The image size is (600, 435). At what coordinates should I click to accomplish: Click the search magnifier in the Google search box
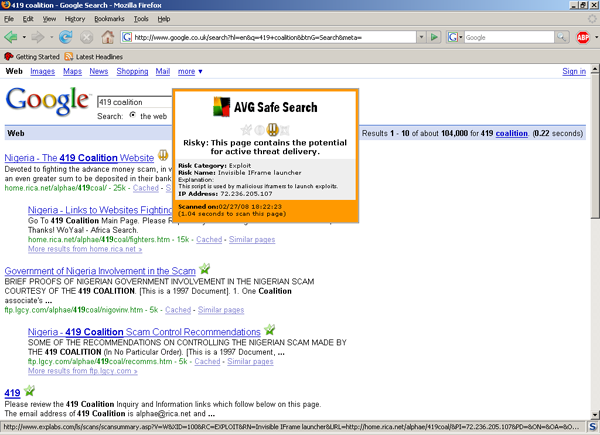561,37
